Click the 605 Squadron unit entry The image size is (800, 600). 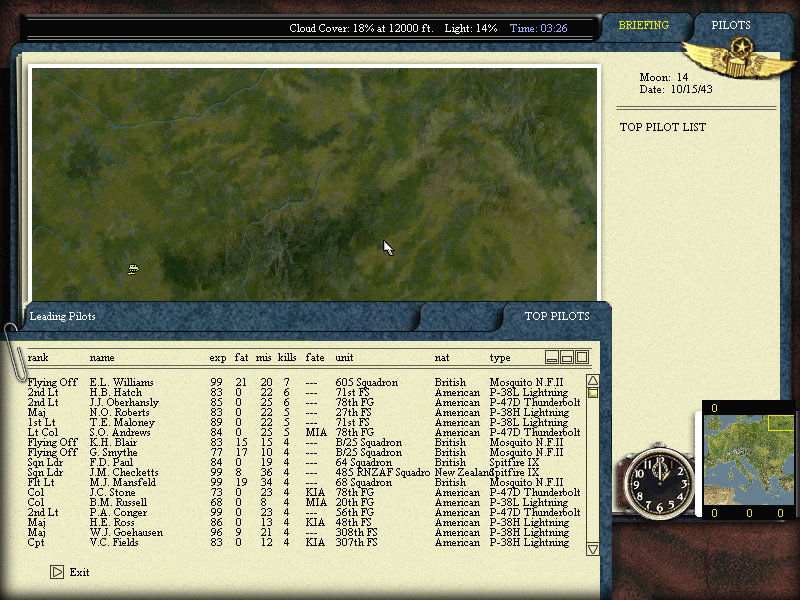click(366, 383)
